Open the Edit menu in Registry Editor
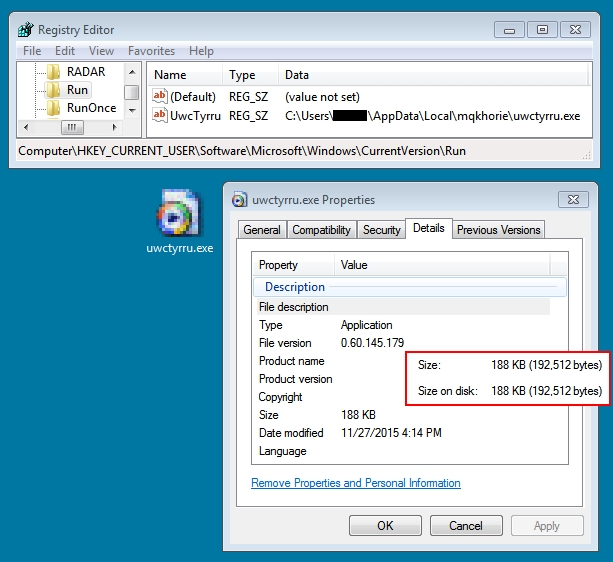Screen dimensions: 613x562 (65, 51)
